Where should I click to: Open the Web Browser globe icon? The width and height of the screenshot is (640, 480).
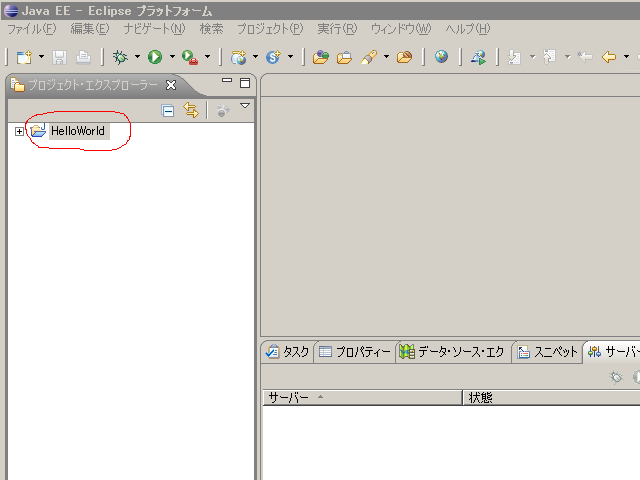click(441, 57)
